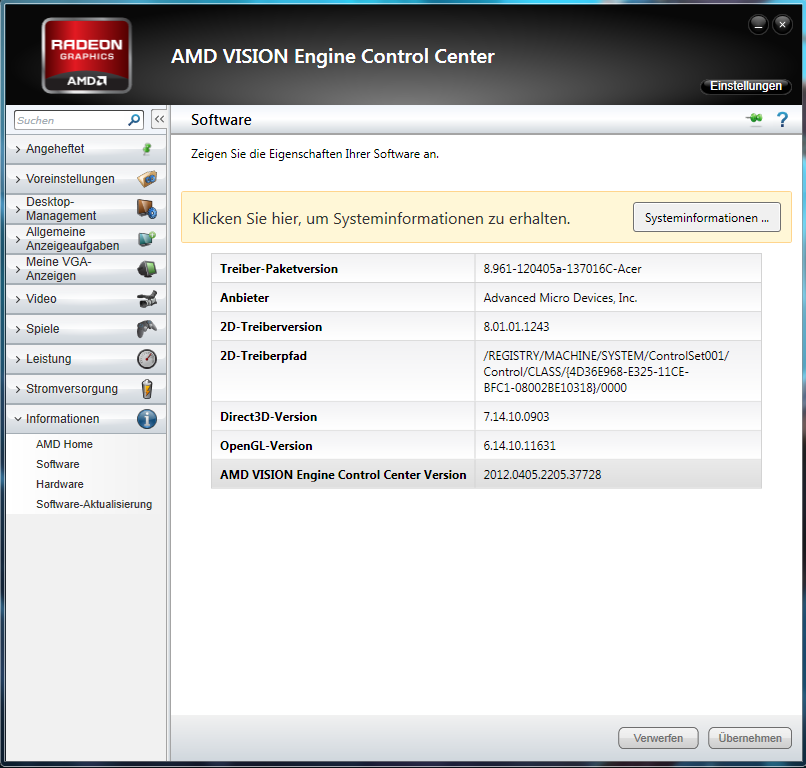Click the Video camcorder icon
The image size is (806, 768).
147,299
